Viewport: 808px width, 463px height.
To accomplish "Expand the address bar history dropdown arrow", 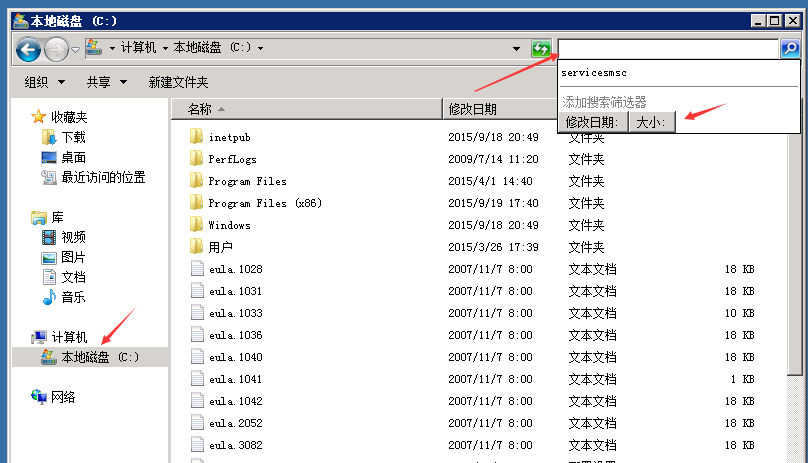I will point(516,48).
